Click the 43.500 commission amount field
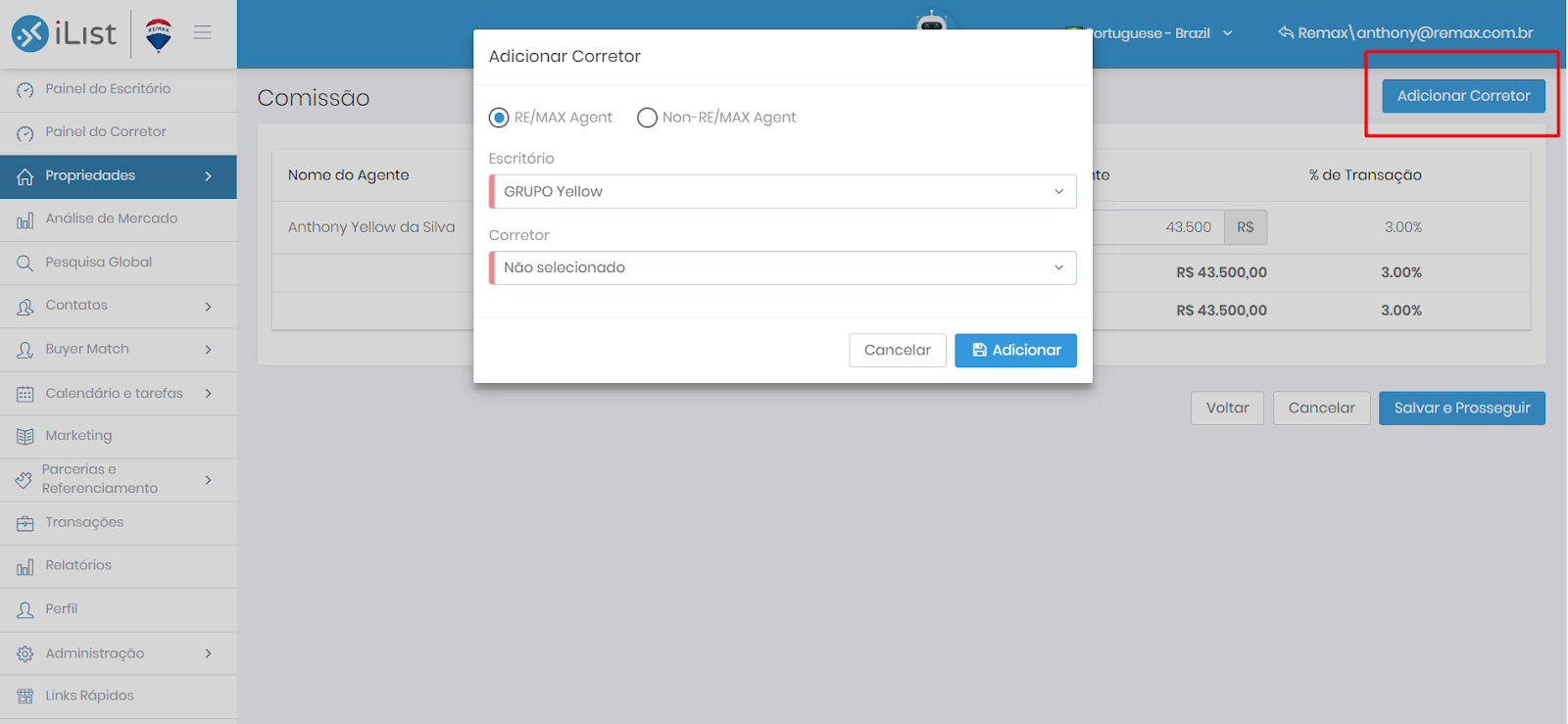1568x724 pixels. [x=1156, y=227]
